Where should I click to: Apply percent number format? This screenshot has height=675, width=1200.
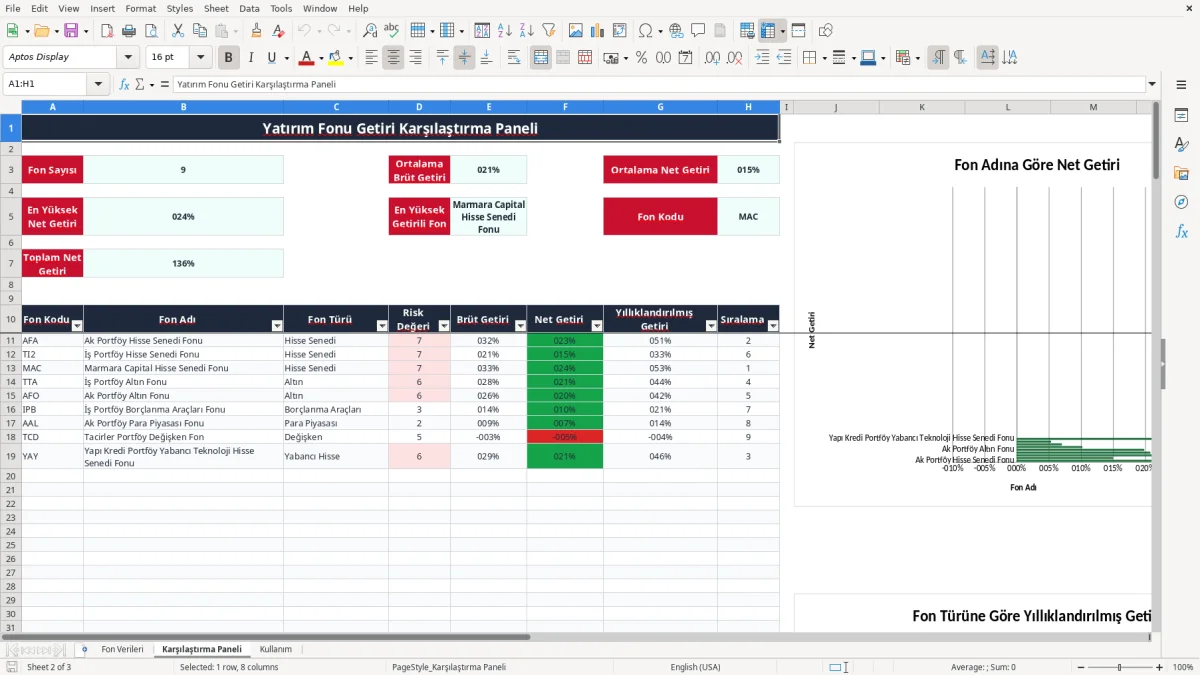[x=641, y=58]
